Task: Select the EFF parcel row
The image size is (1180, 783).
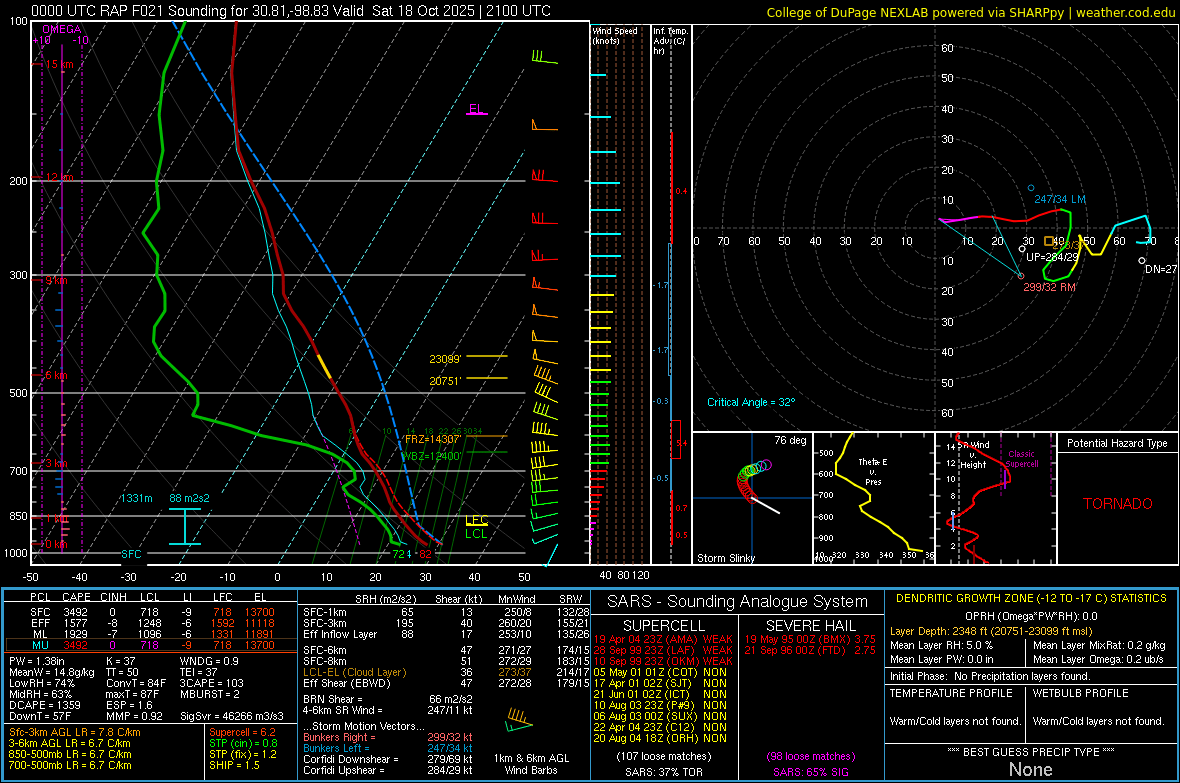Action: [x=151, y=623]
